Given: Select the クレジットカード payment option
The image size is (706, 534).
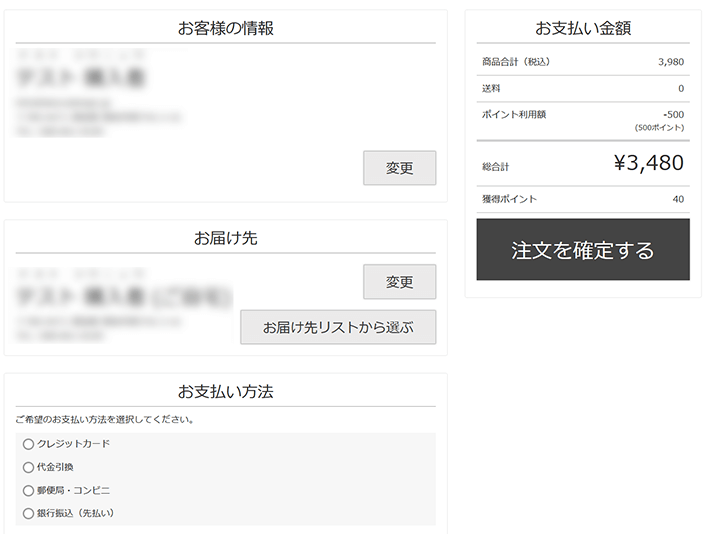Looking at the screenshot, I should (28, 444).
